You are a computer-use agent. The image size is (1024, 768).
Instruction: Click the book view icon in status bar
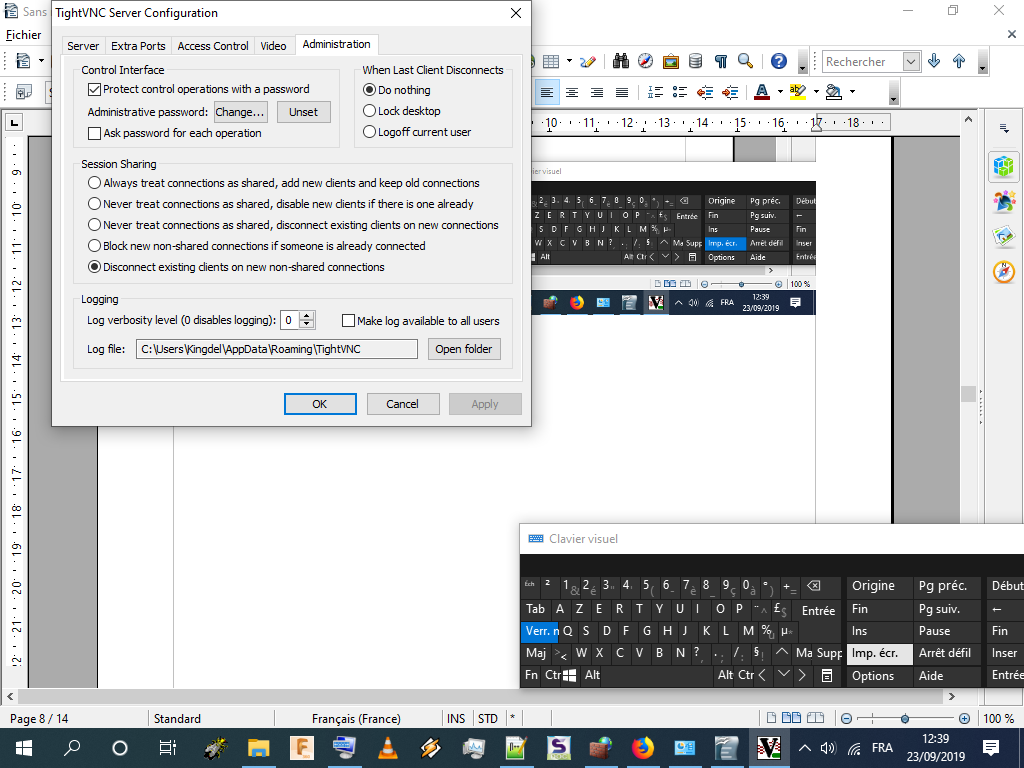click(x=815, y=718)
